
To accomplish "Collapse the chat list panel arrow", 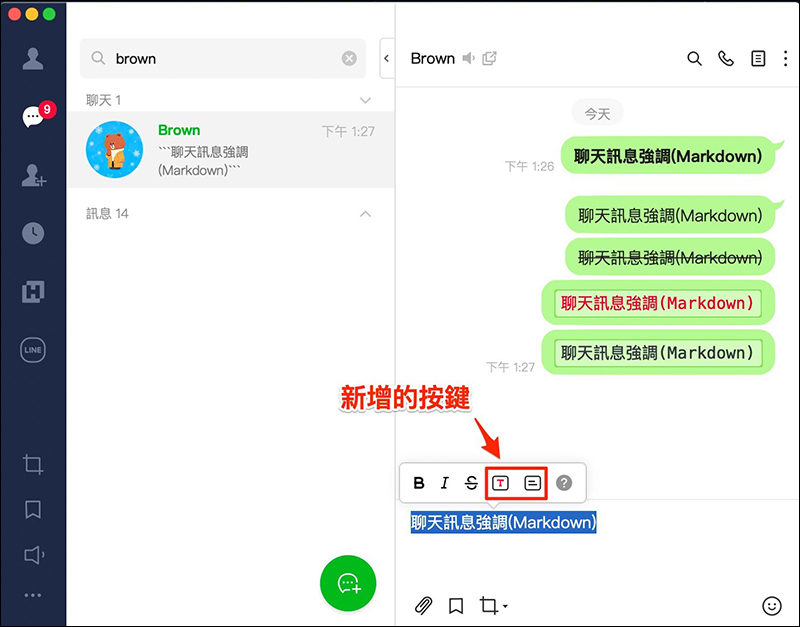I will click(386, 59).
